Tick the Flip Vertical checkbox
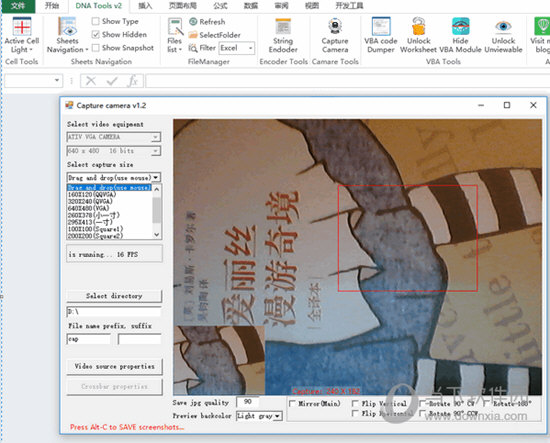550x443 pixels. point(355,404)
